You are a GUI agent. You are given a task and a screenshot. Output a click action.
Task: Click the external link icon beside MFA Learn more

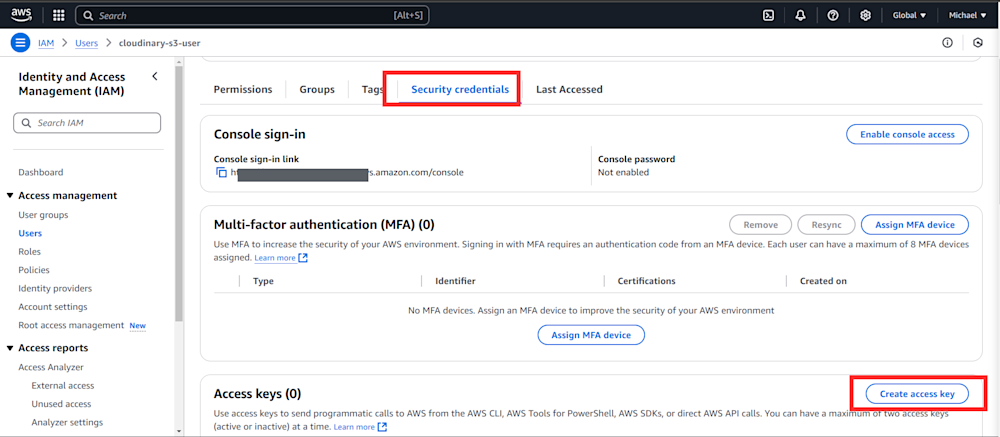pos(303,258)
